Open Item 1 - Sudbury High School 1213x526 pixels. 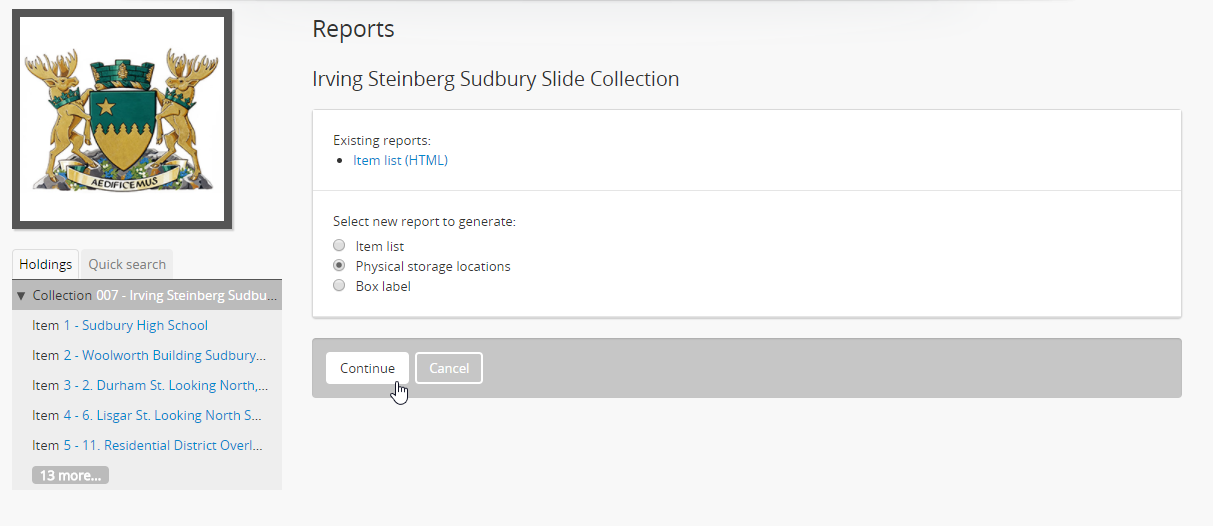[x=136, y=326]
